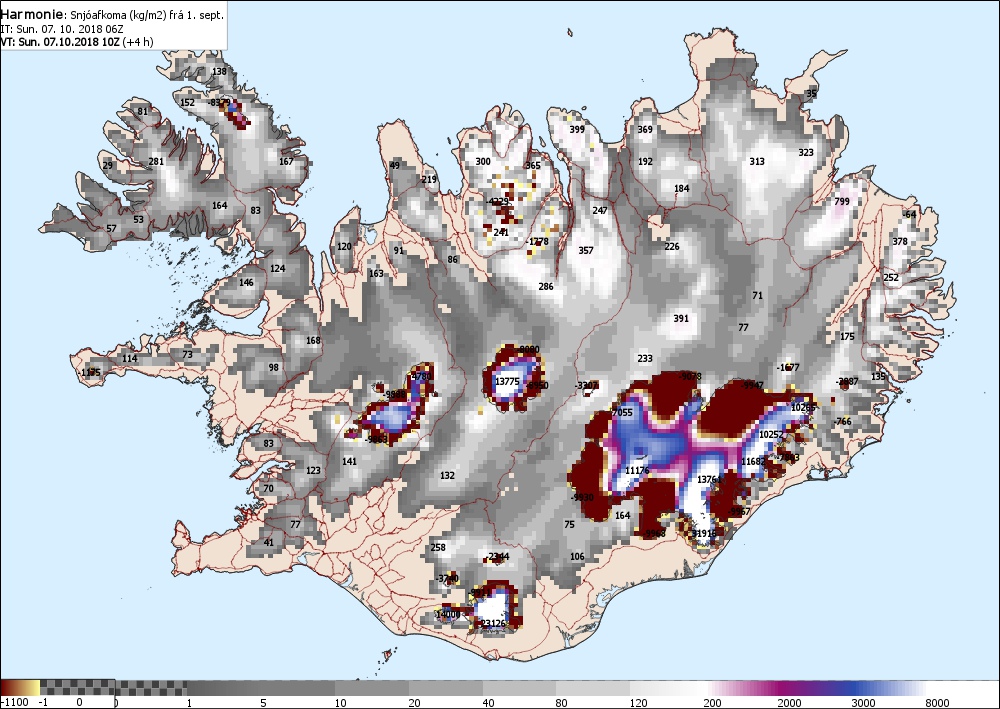This screenshot has width=1000, height=709.
Task: Click map value 13775 on Hofsjökull glacier
Action: tap(507, 381)
